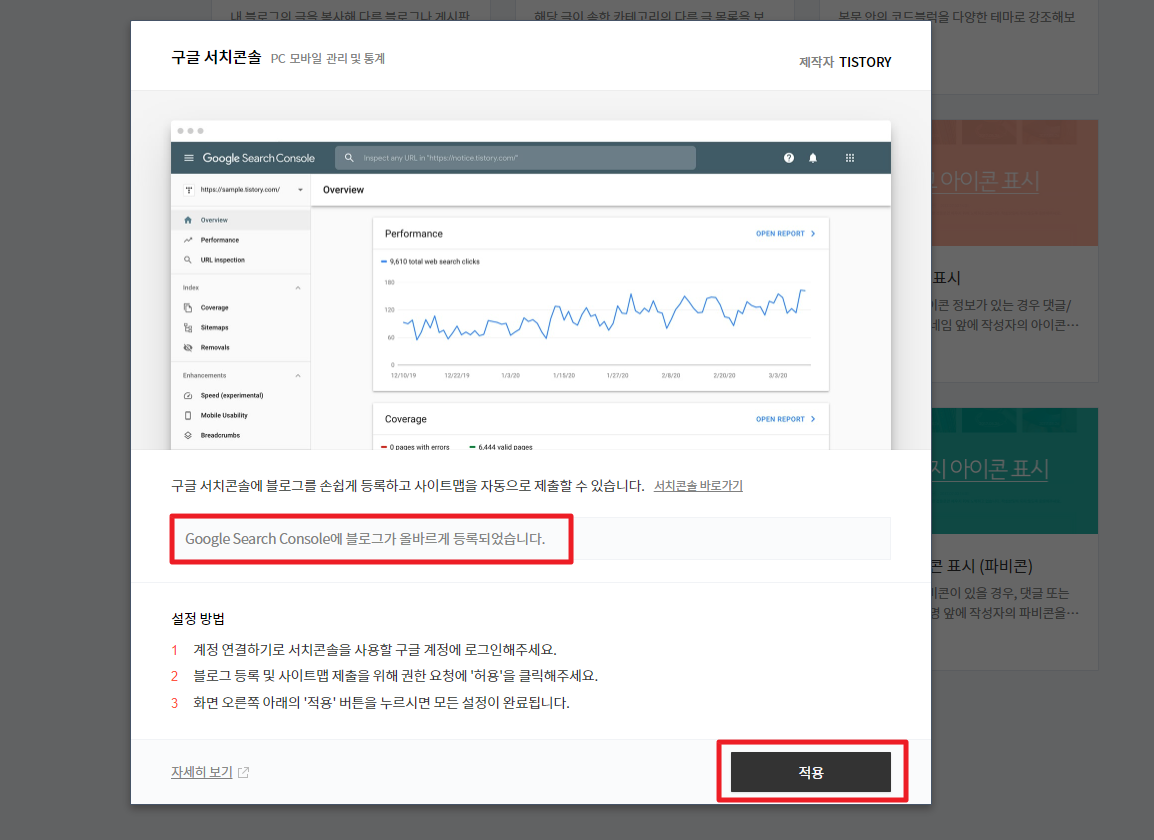
Task: Click the 구글 서치콘솔 modal title
Action: (x=216, y=57)
